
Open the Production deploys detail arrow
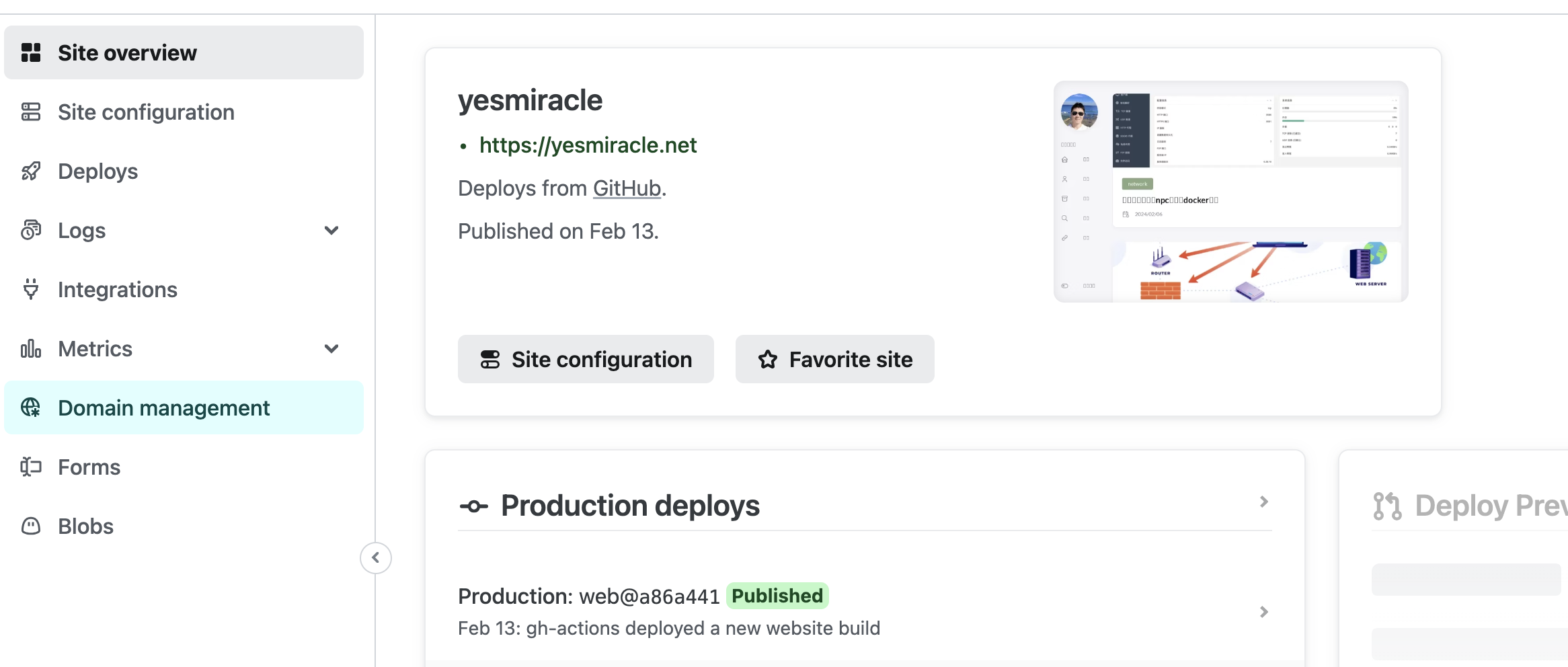(1265, 502)
